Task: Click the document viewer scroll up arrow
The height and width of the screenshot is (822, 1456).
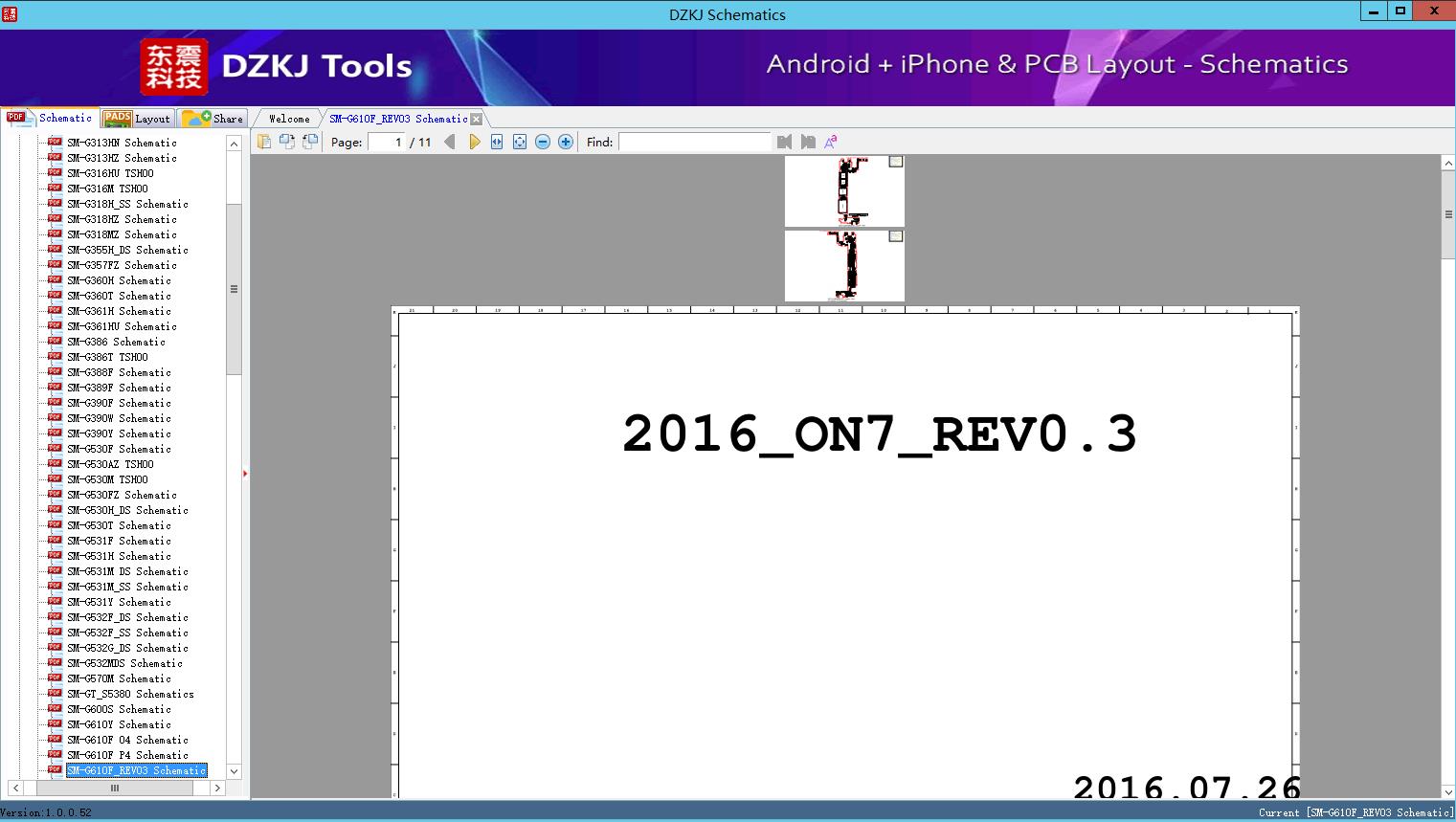Action: point(1448,164)
